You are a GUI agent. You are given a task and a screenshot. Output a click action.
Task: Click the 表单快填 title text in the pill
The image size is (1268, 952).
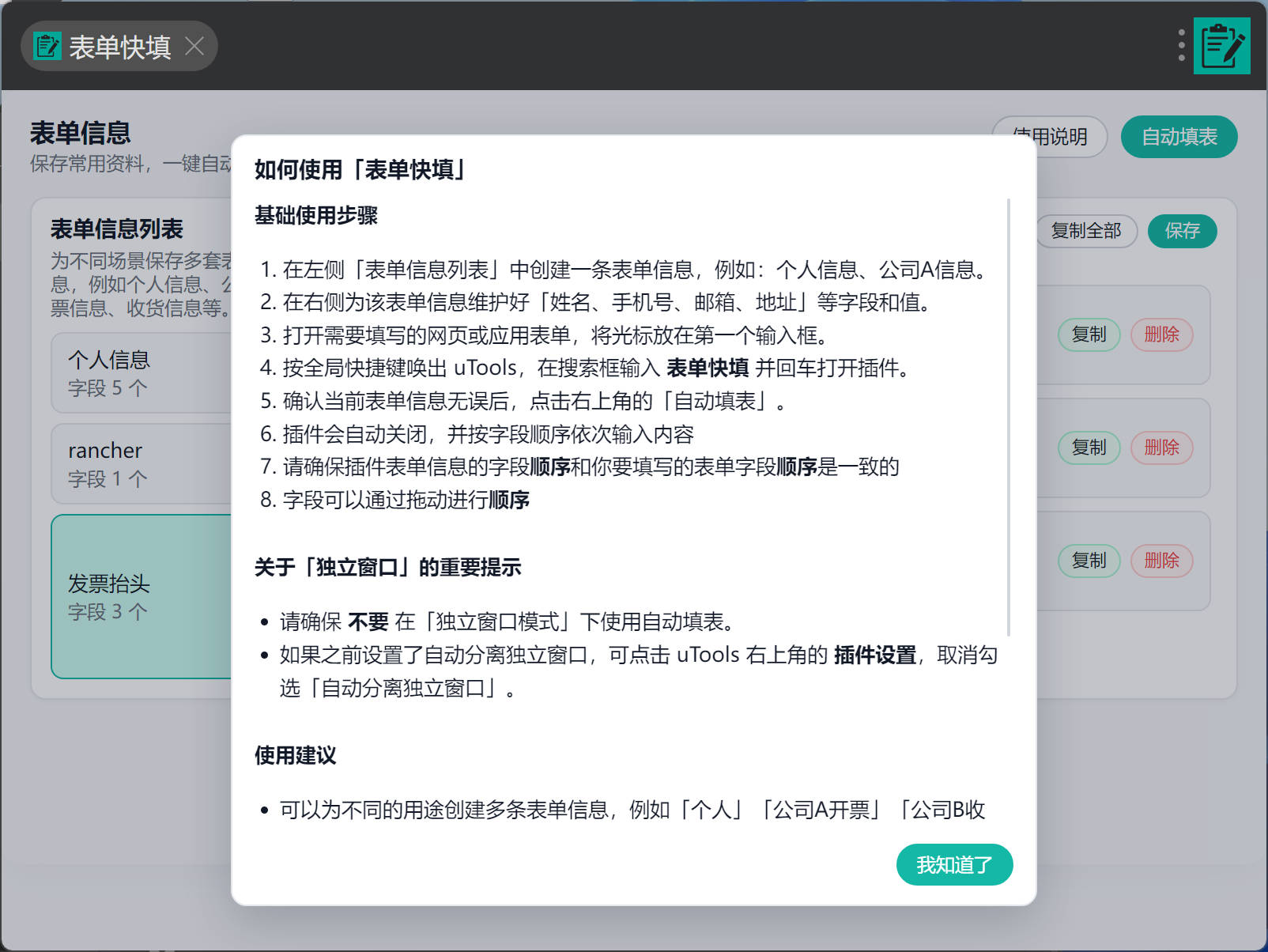(119, 47)
